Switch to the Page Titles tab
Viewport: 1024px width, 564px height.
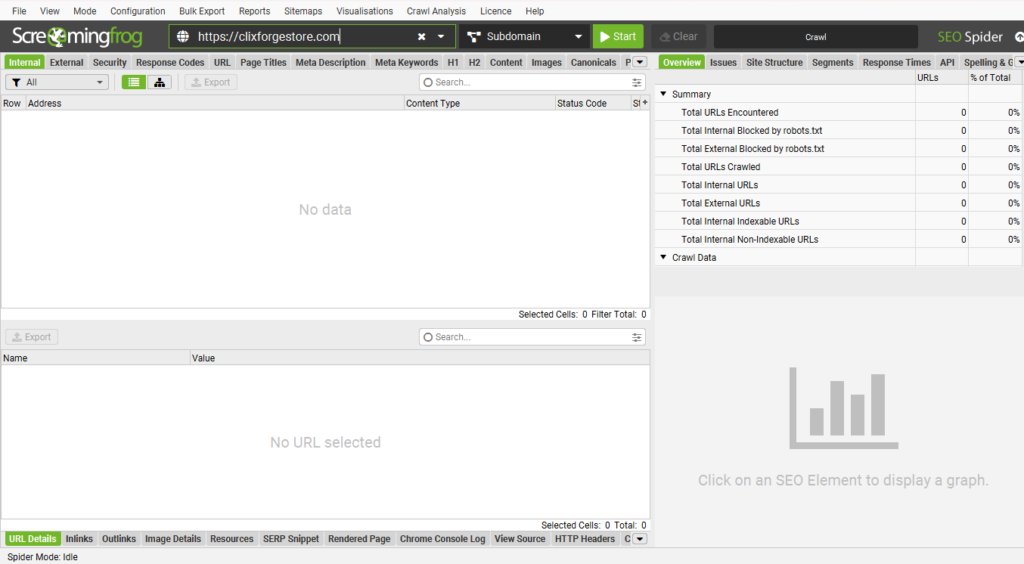pyautogui.click(x=263, y=62)
